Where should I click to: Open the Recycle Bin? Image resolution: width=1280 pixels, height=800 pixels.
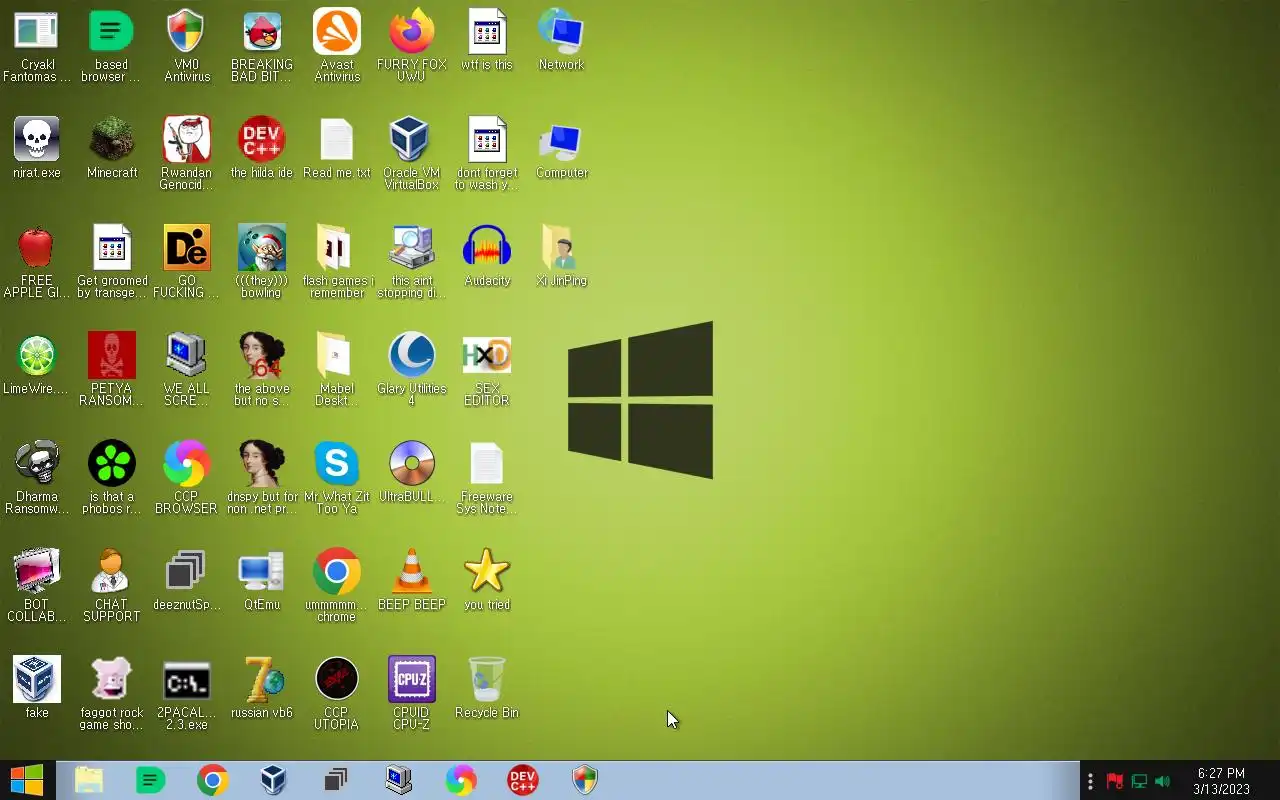click(x=487, y=680)
